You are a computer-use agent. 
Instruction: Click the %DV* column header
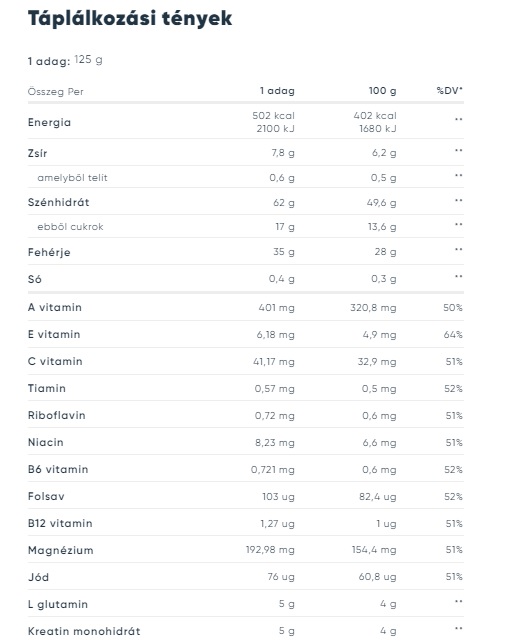[450, 90]
